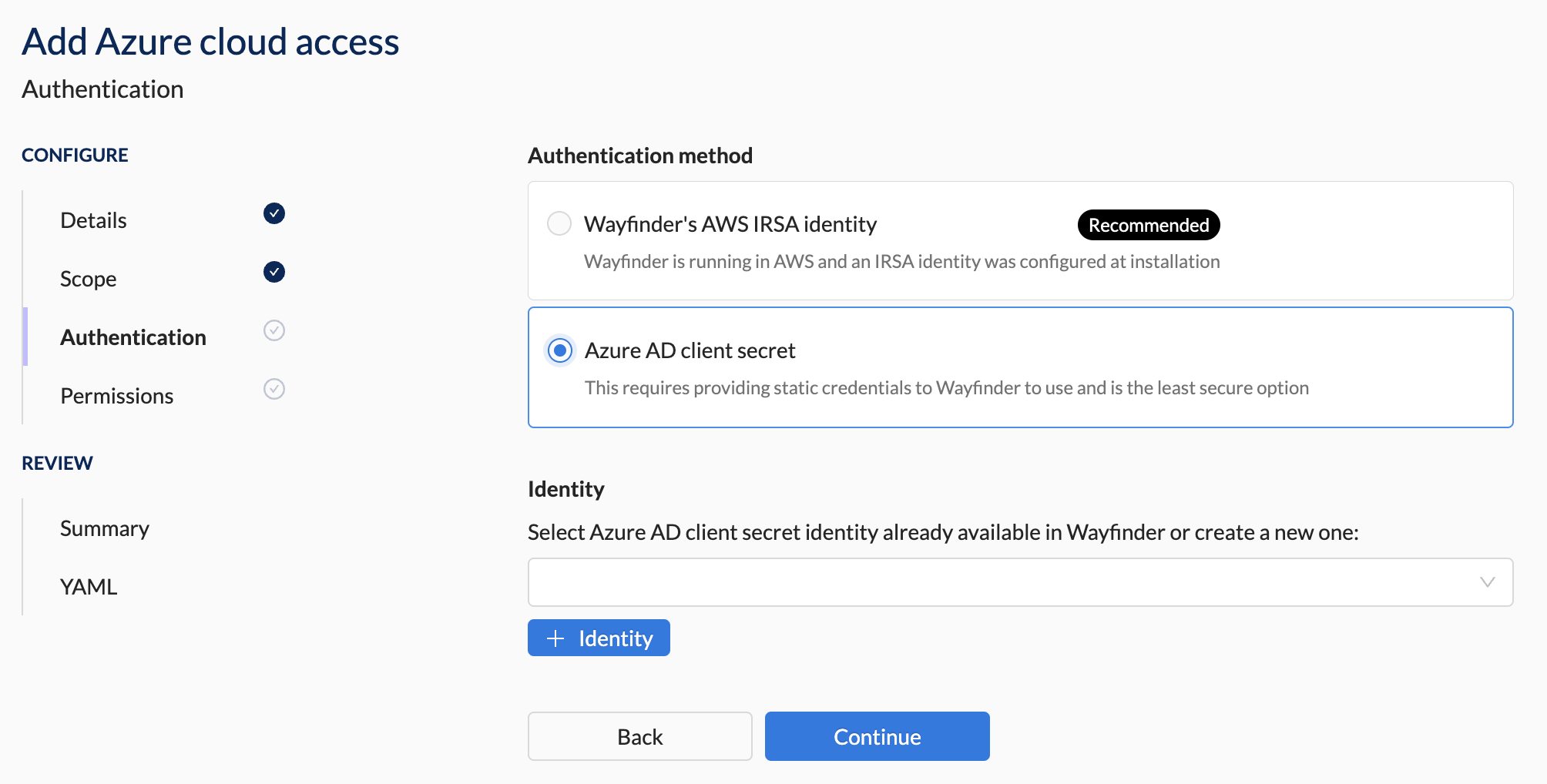Open the Summary review step
1547x784 pixels.
click(x=105, y=529)
